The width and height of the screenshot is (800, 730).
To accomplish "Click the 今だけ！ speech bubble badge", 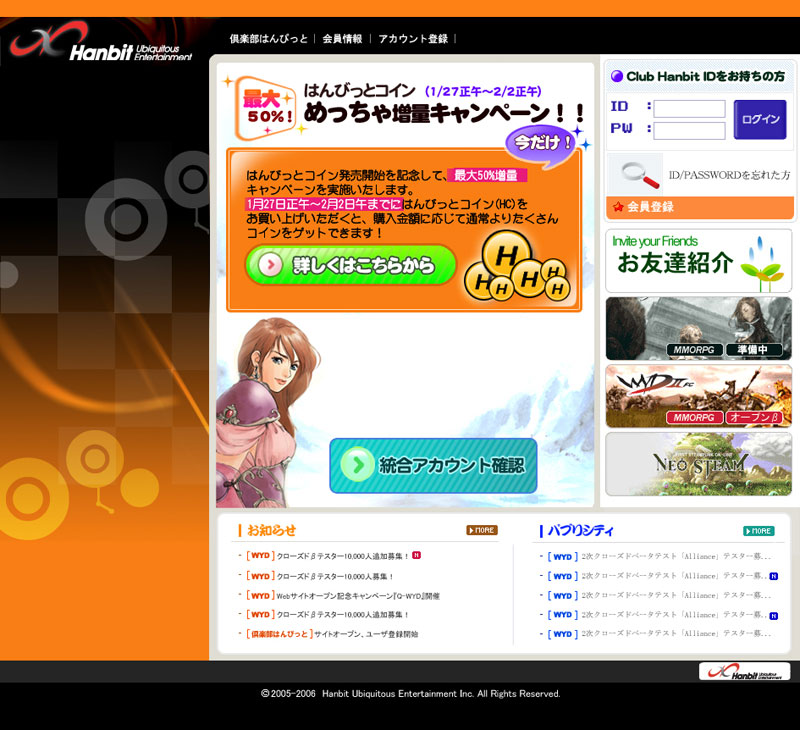I will pyautogui.click(x=541, y=143).
